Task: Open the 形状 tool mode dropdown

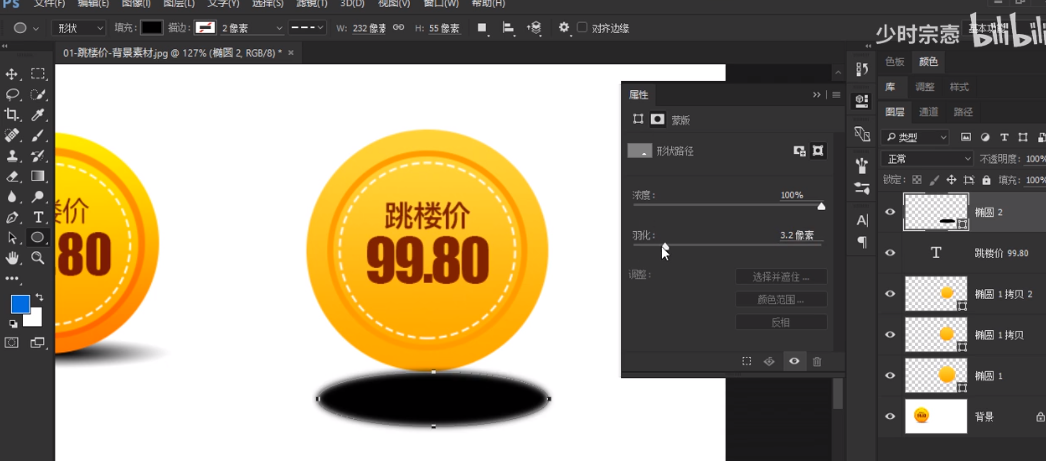Action: point(79,28)
